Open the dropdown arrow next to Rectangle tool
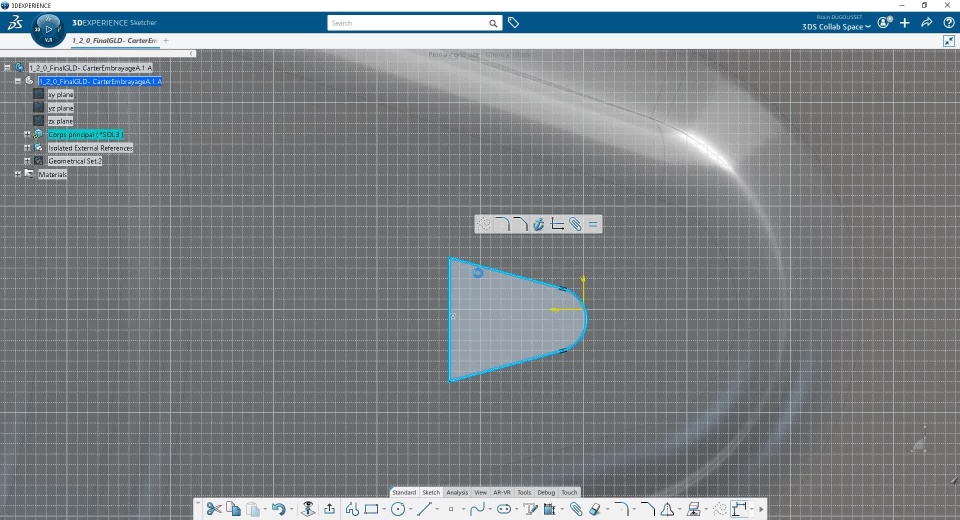Screen dimensions: 960x520 click(384, 510)
